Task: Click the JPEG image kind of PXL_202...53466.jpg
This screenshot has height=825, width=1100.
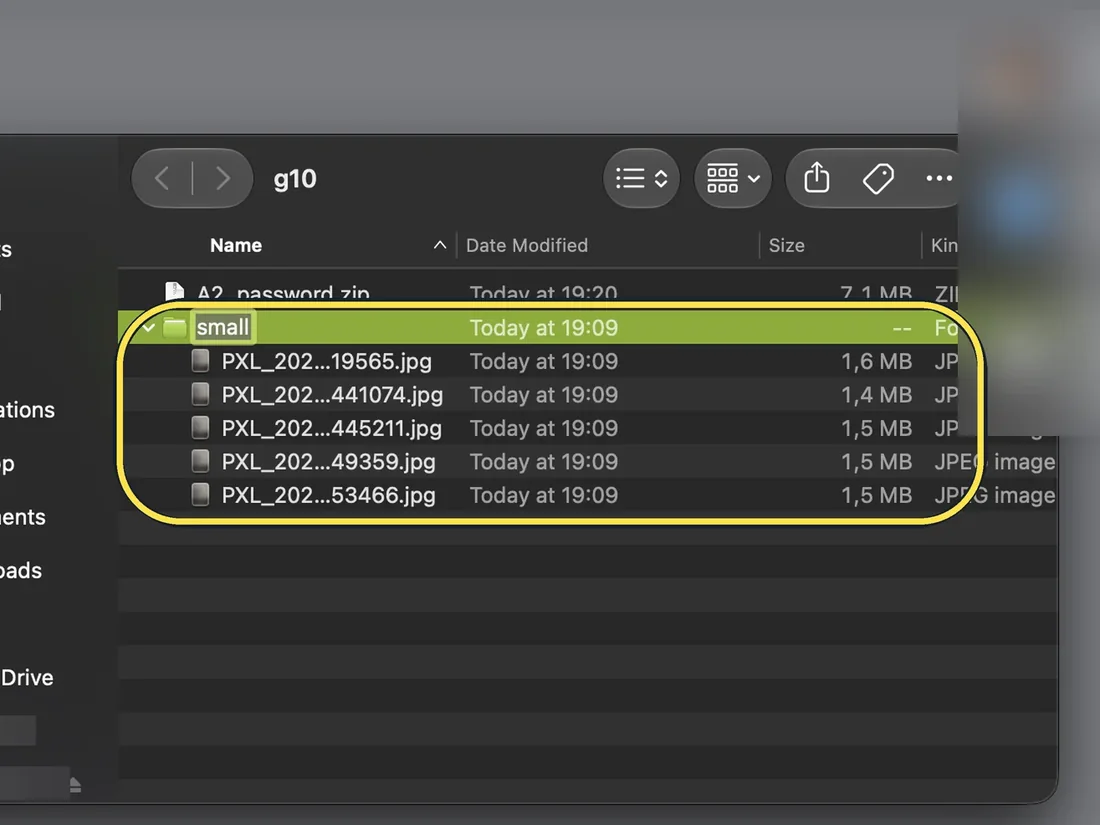Action: [x=994, y=495]
